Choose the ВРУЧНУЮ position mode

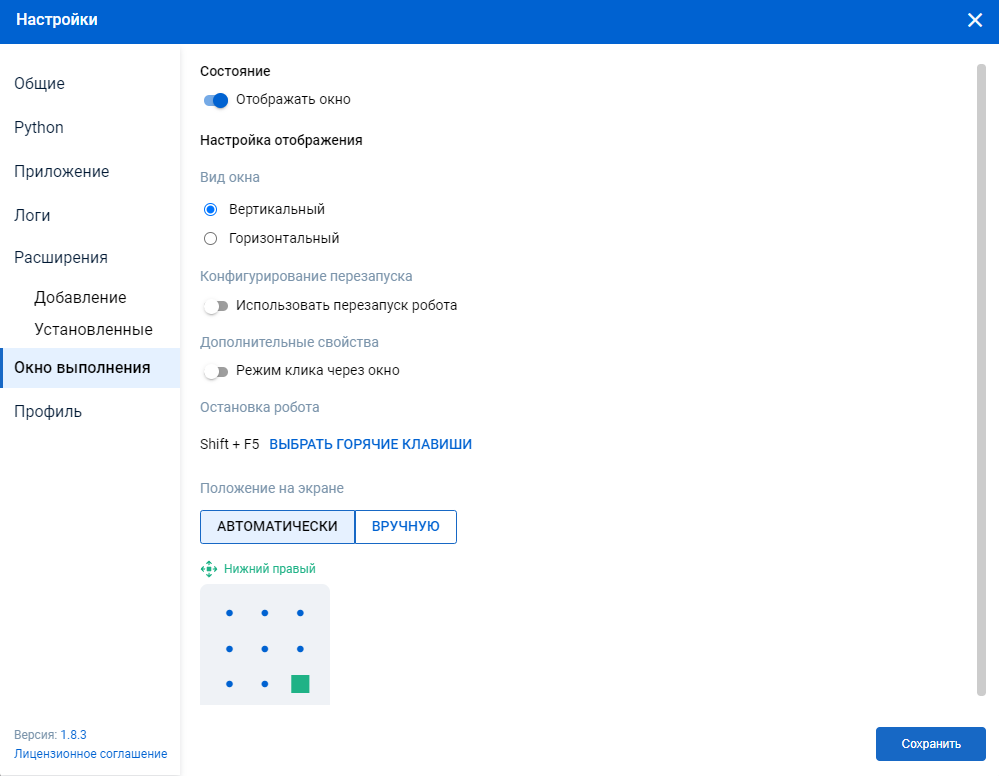click(406, 527)
